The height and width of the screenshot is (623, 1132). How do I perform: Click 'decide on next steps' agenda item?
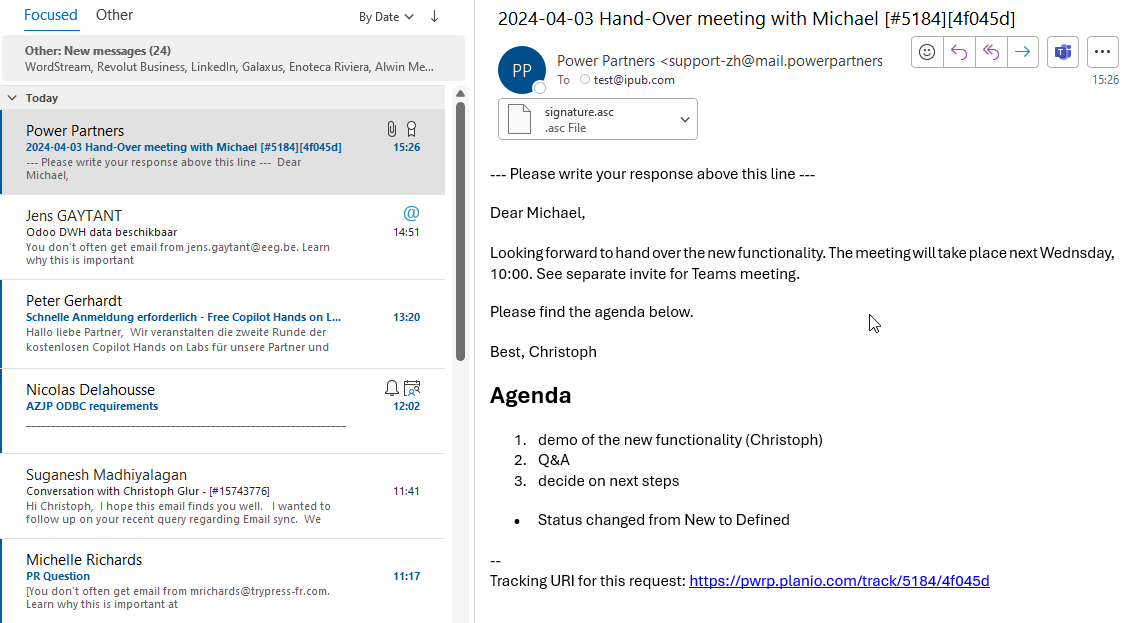click(609, 481)
